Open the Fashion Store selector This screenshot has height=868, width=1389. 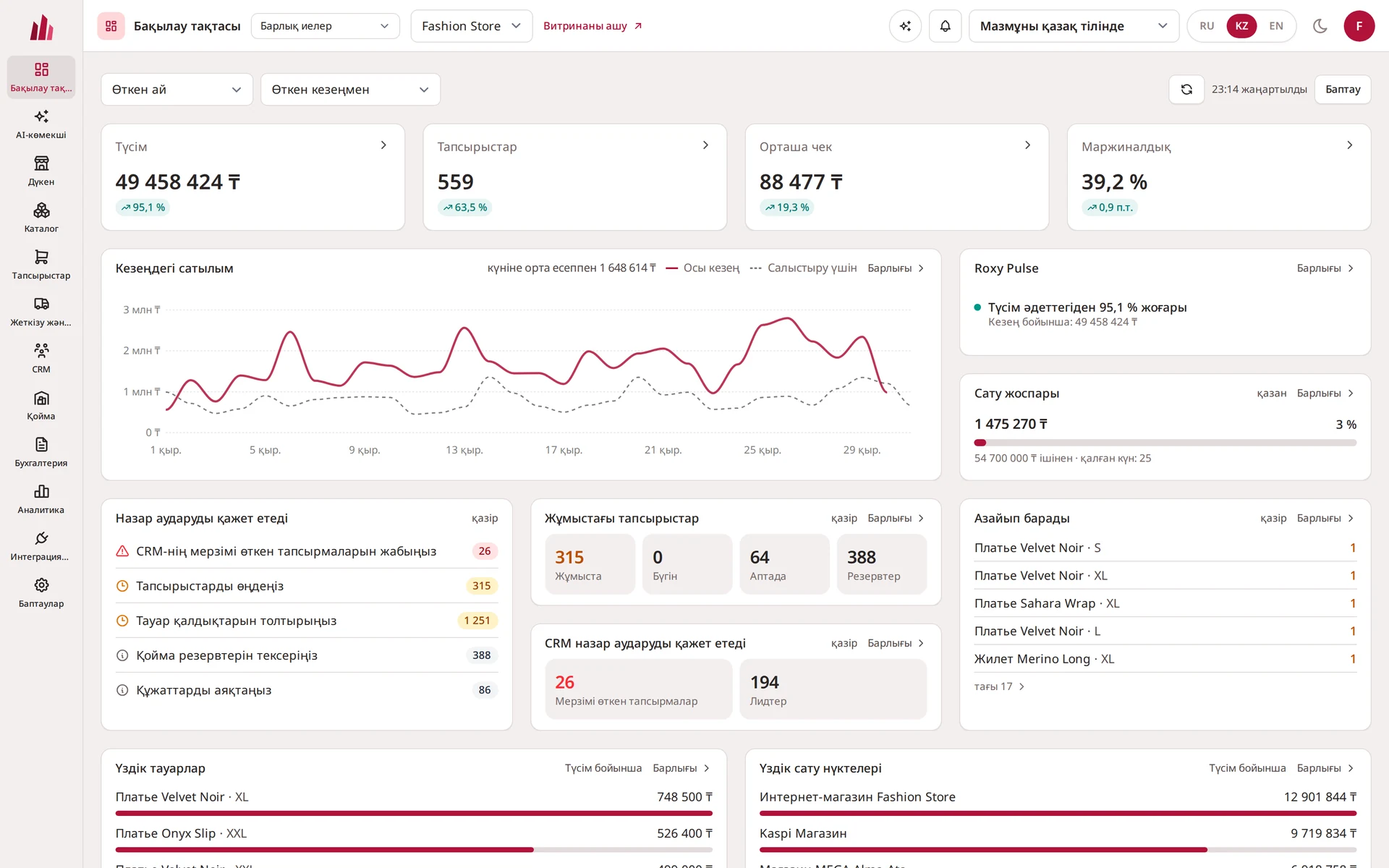tap(471, 26)
